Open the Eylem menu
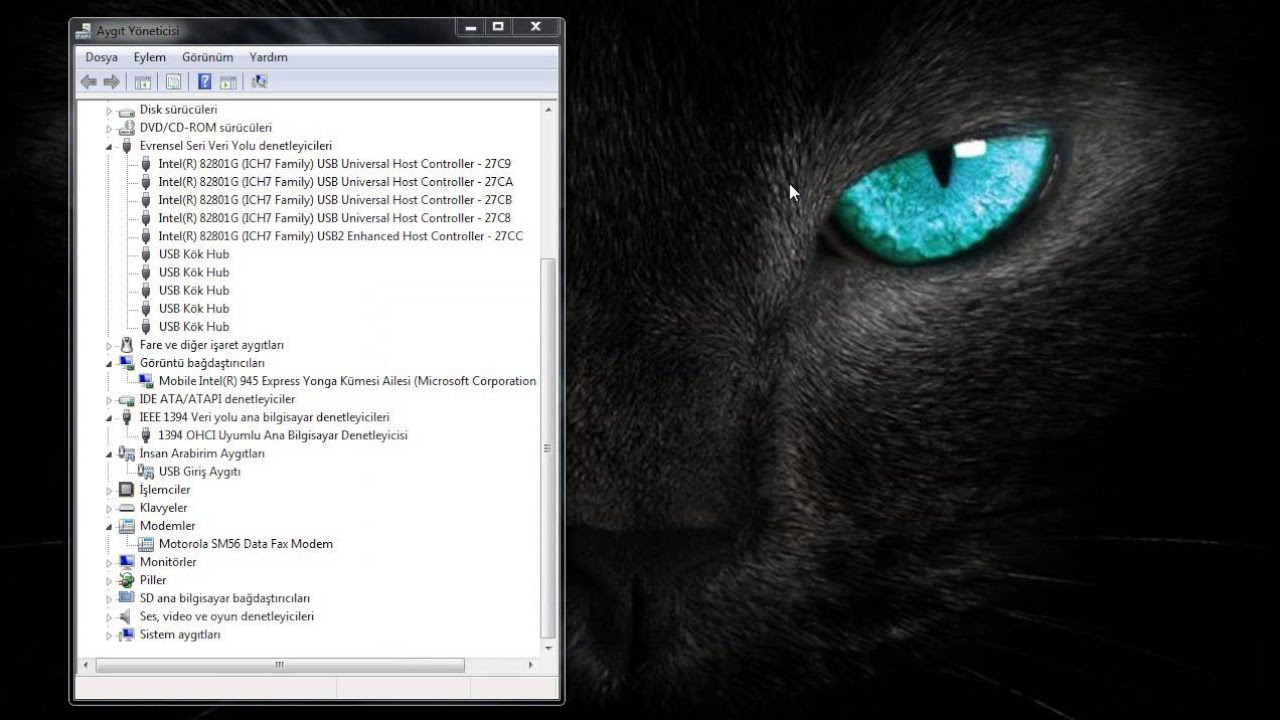 point(150,57)
